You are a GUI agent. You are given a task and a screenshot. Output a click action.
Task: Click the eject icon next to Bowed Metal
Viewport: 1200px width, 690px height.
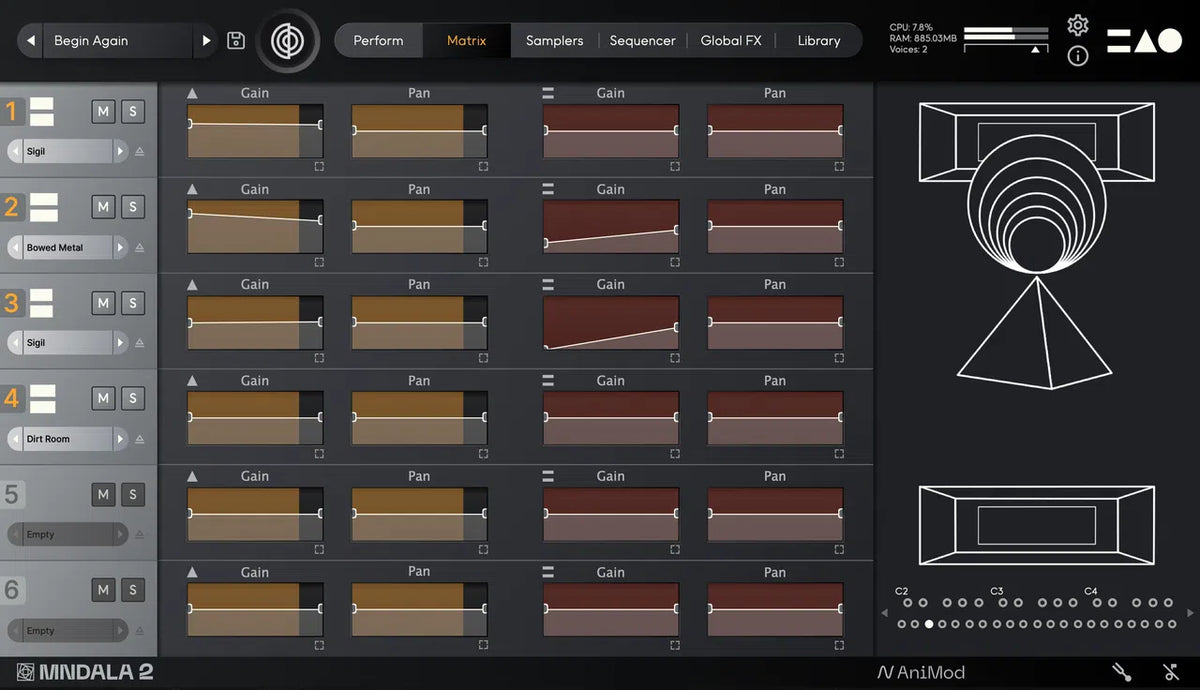click(140, 248)
